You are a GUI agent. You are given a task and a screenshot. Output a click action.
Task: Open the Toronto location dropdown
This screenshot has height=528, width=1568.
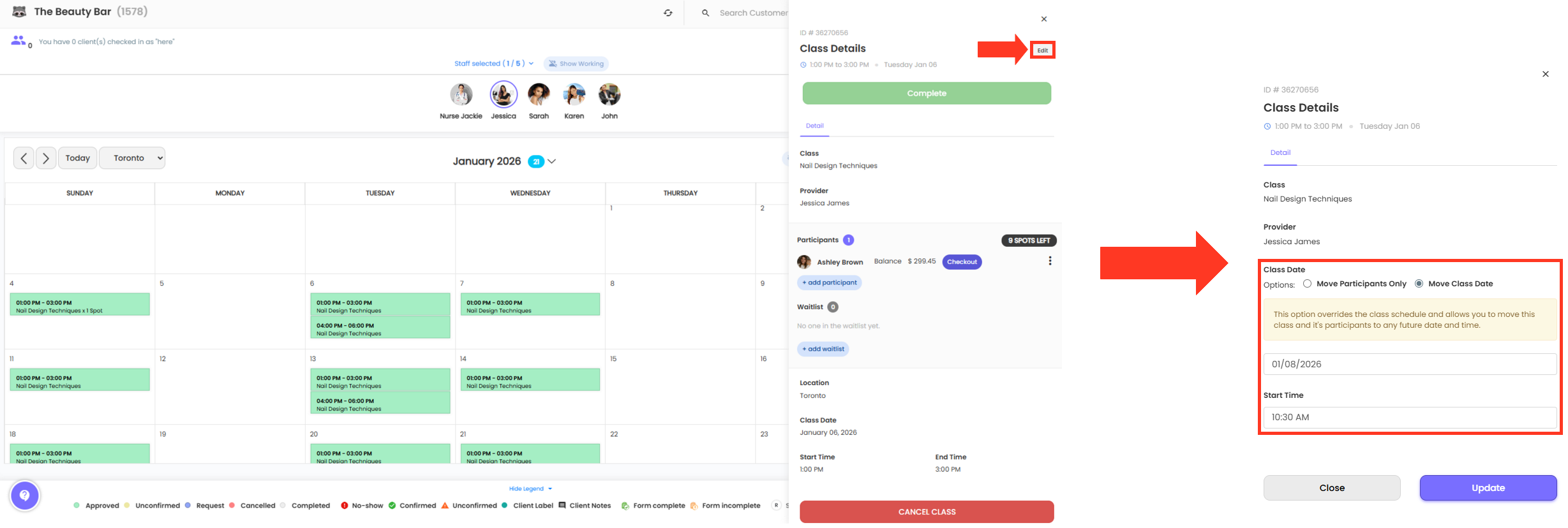point(132,158)
